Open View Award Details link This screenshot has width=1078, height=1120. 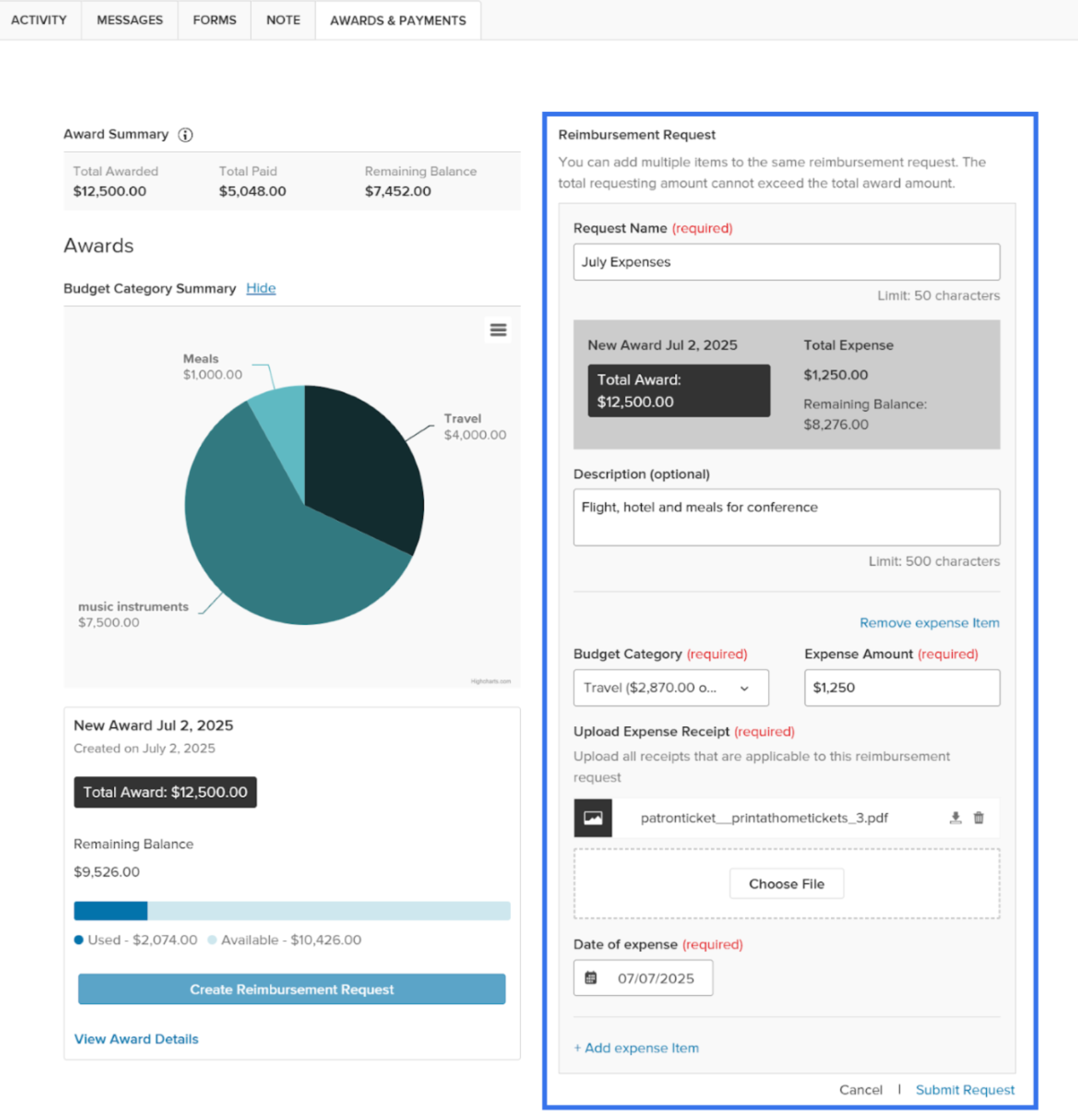pyautogui.click(x=136, y=1039)
